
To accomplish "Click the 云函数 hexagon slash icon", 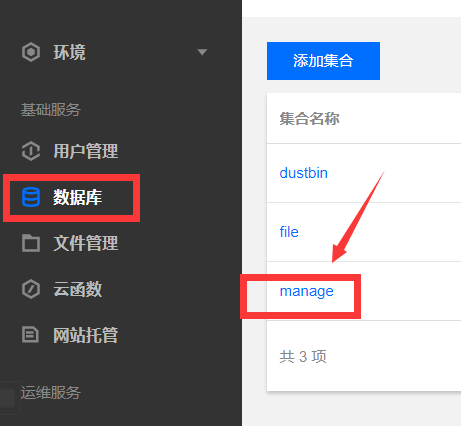I will [x=31, y=289].
